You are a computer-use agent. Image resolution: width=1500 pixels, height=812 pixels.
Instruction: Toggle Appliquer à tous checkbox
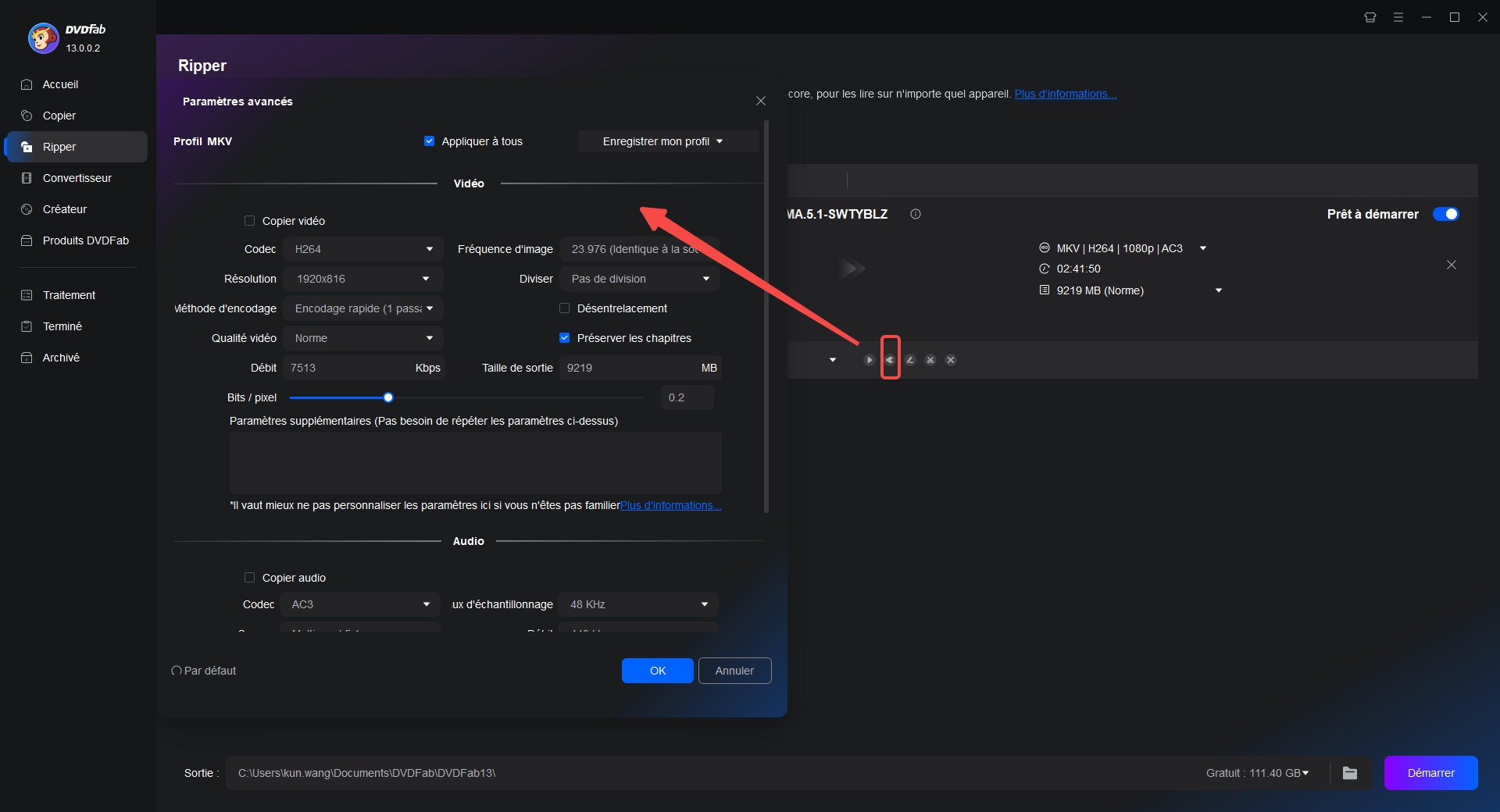[429, 141]
